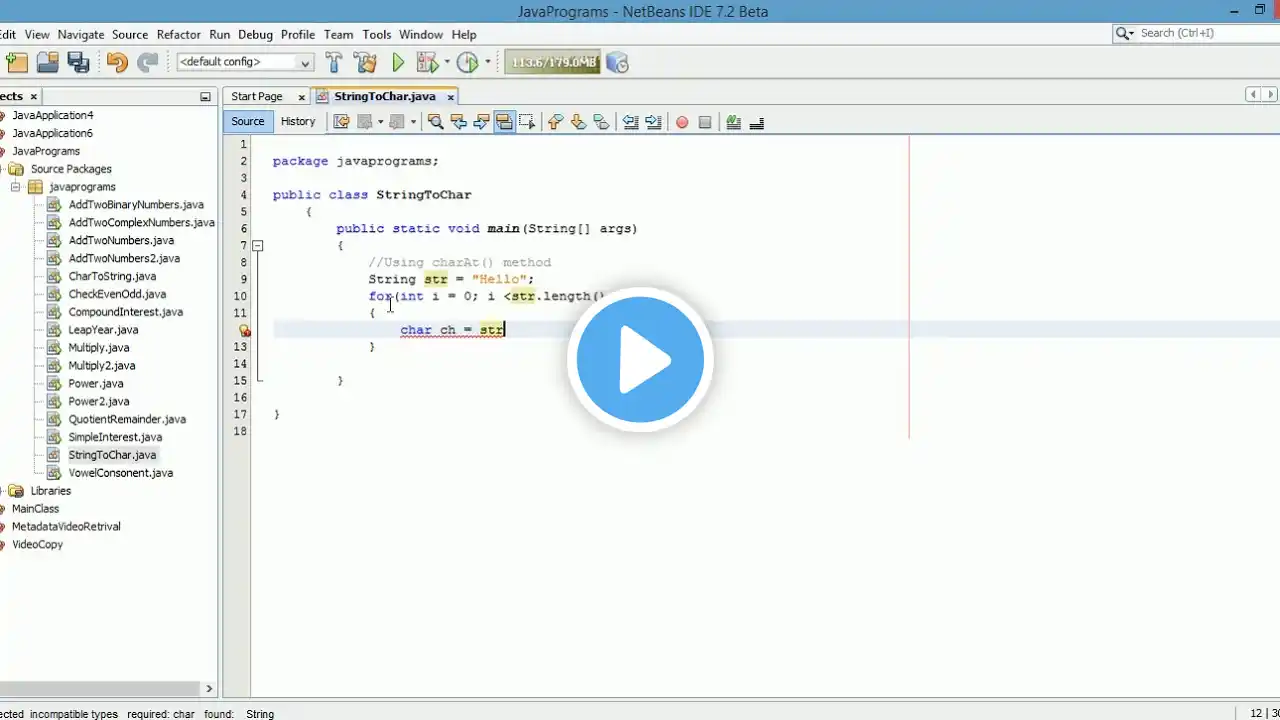Click the Build Project hammer icon
Viewport: 1280px width, 720px height.
pos(334,63)
